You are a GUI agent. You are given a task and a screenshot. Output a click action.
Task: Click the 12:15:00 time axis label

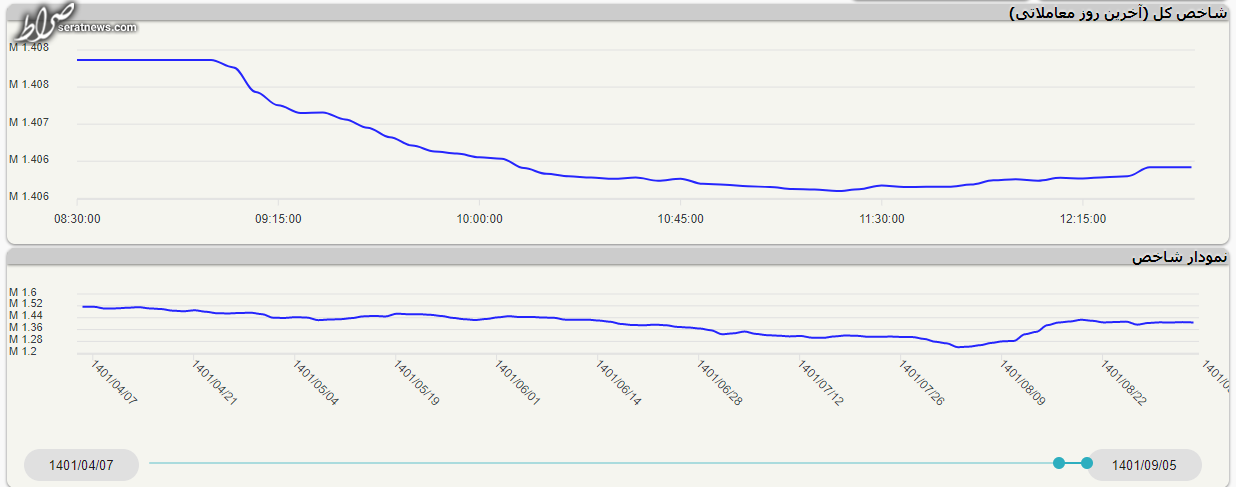tap(1082, 219)
